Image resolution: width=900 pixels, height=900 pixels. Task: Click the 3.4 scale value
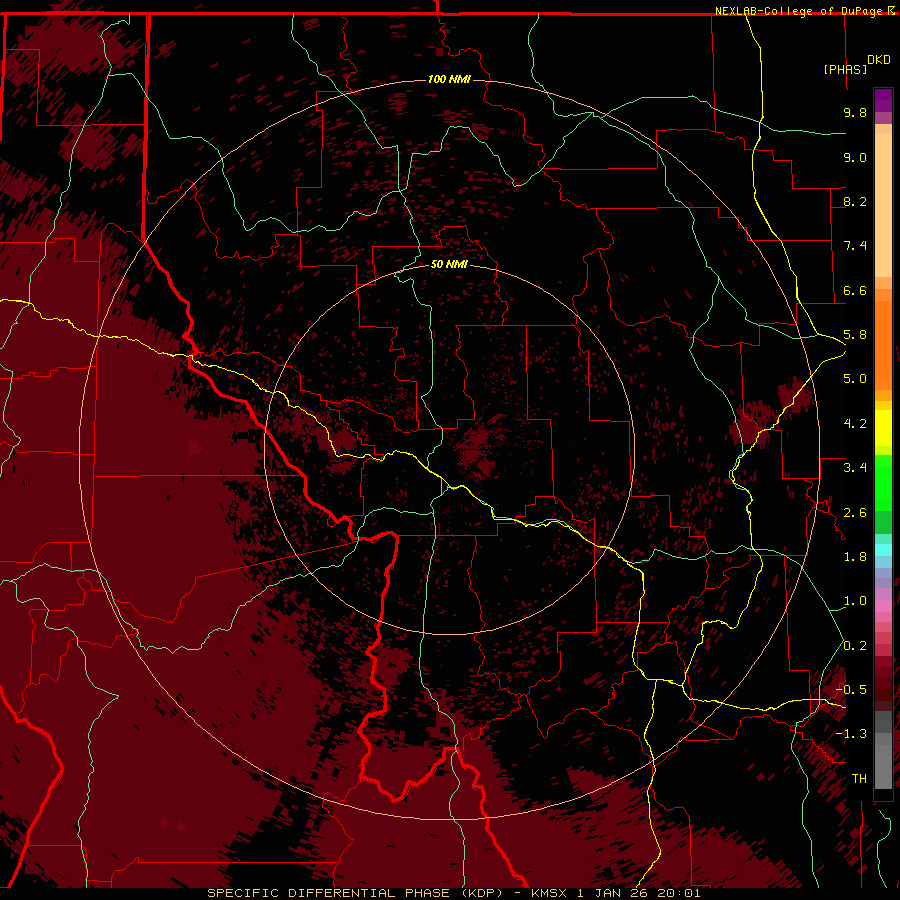pos(855,468)
